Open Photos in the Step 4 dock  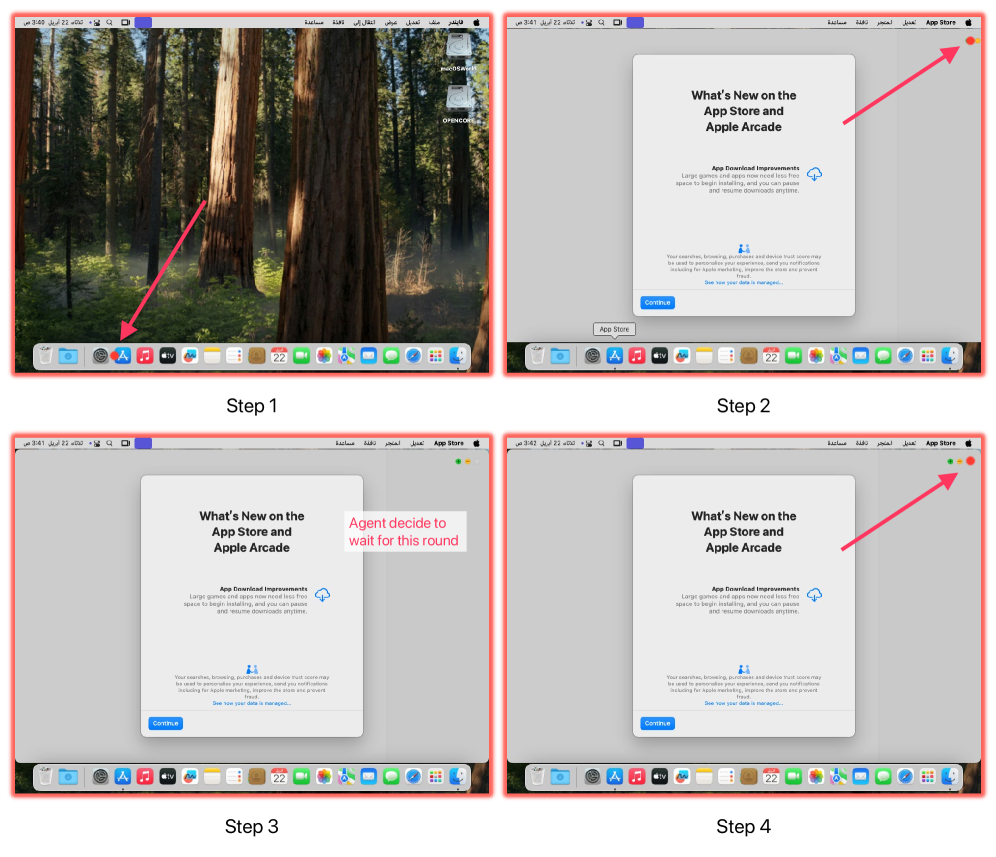[x=816, y=776]
